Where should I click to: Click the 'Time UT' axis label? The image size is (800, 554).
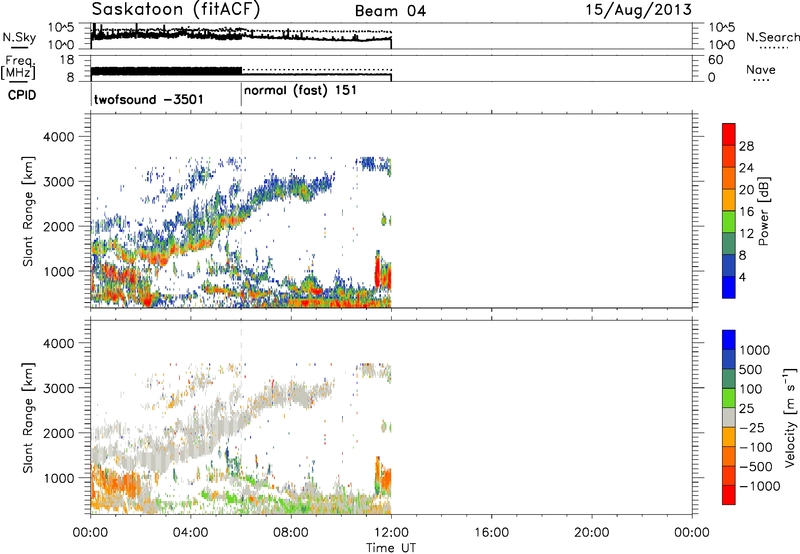(x=391, y=548)
